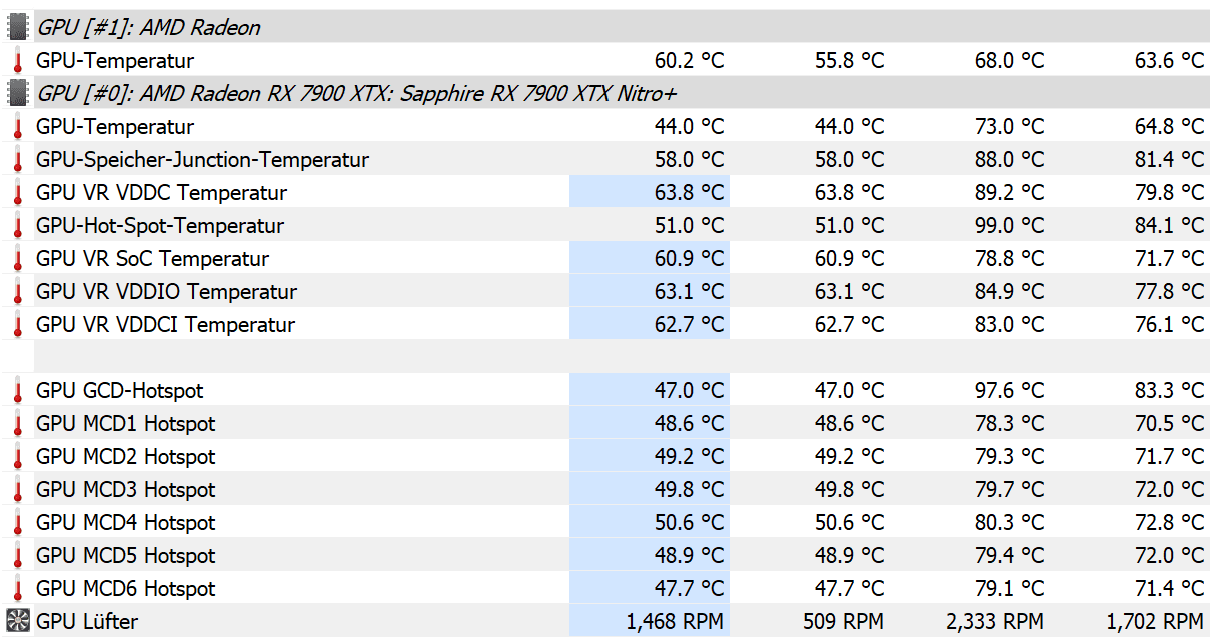Viewport: 1212px width, 640px height.
Task: Click the 55.8 °C minimum value
Action: click(849, 61)
